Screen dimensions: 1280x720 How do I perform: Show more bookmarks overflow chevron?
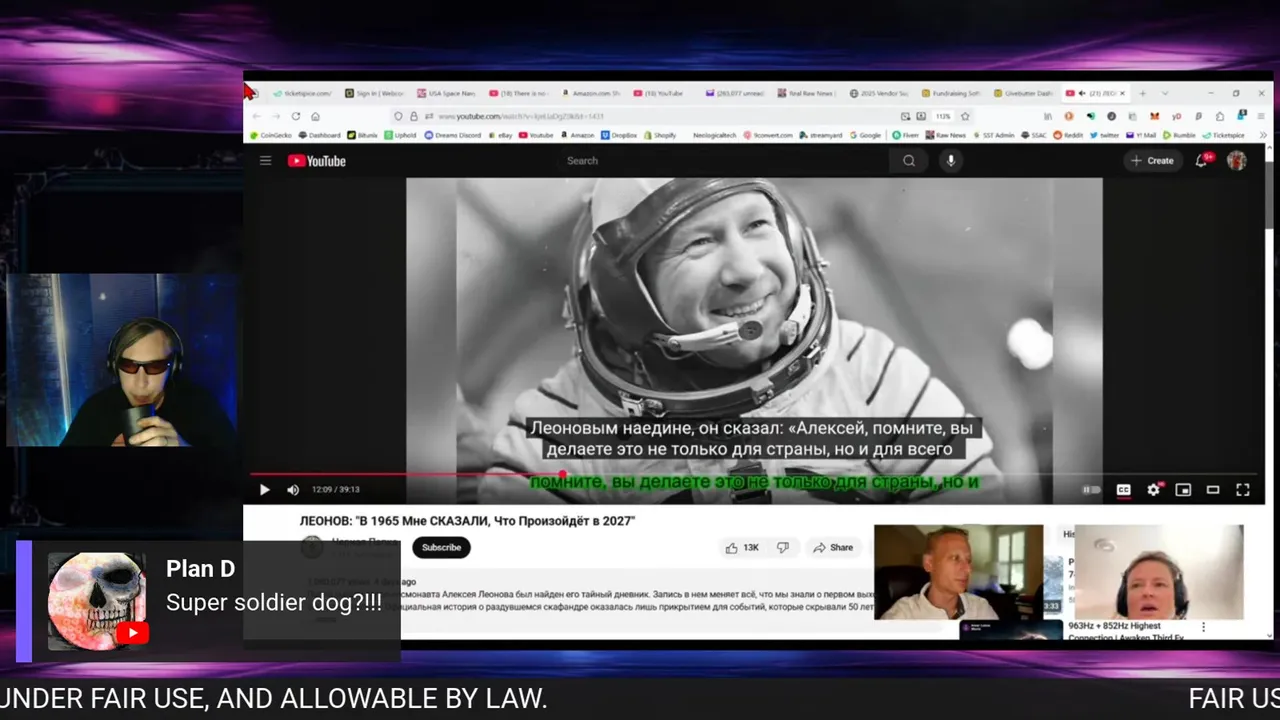point(1263,135)
